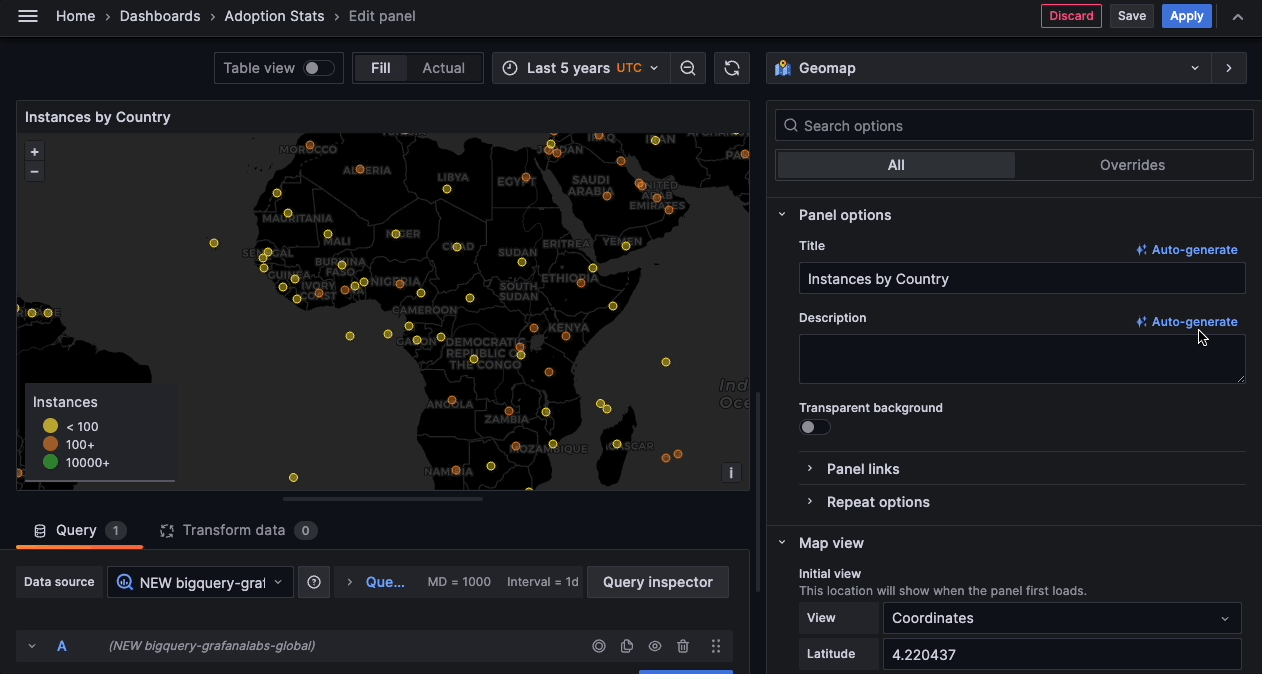Enable Transparent background toggle
This screenshot has height=674, width=1262.
point(815,427)
